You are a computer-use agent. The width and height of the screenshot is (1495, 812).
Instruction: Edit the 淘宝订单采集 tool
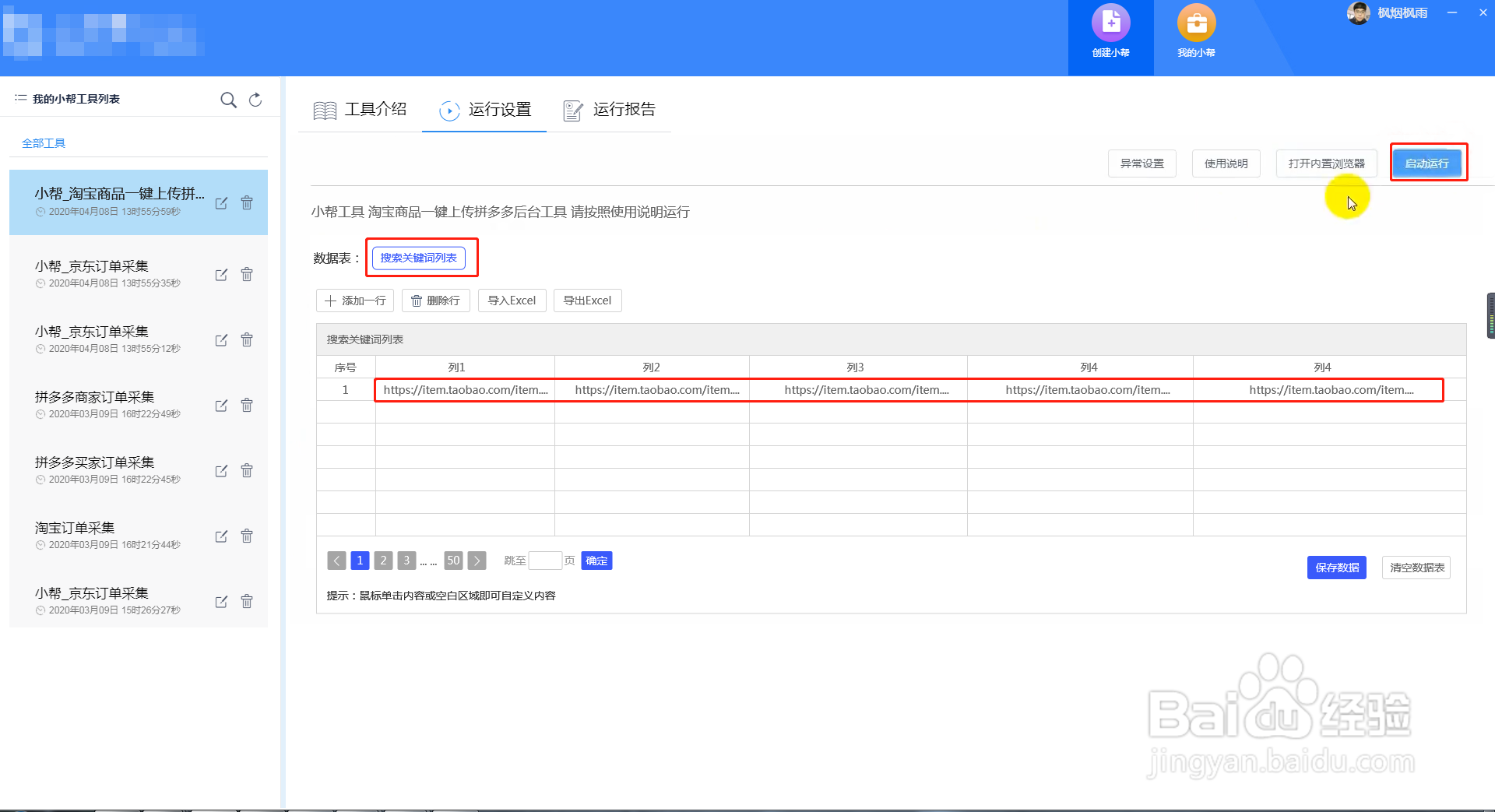tap(221, 536)
